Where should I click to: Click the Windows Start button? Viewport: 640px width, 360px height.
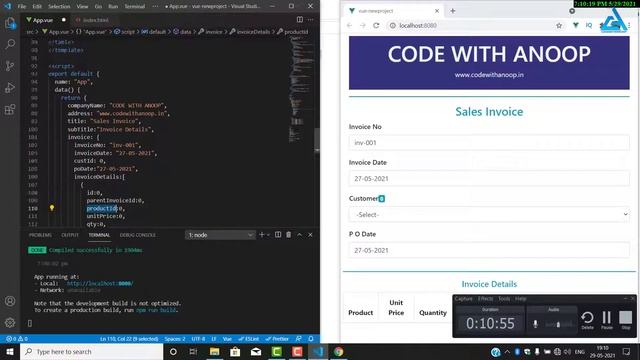pos(10,351)
